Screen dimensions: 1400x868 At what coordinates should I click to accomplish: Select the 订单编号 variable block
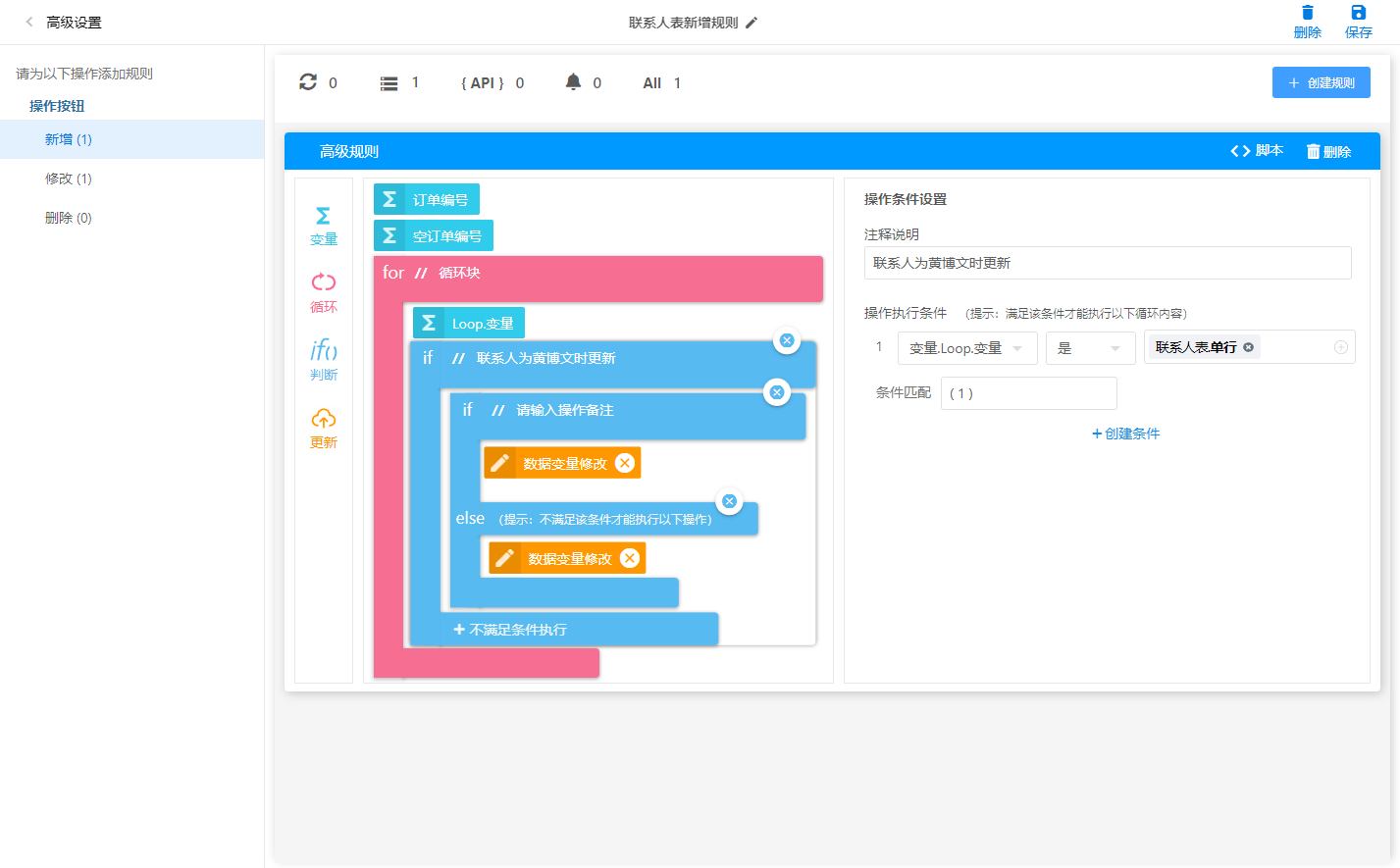pyautogui.click(x=427, y=199)
